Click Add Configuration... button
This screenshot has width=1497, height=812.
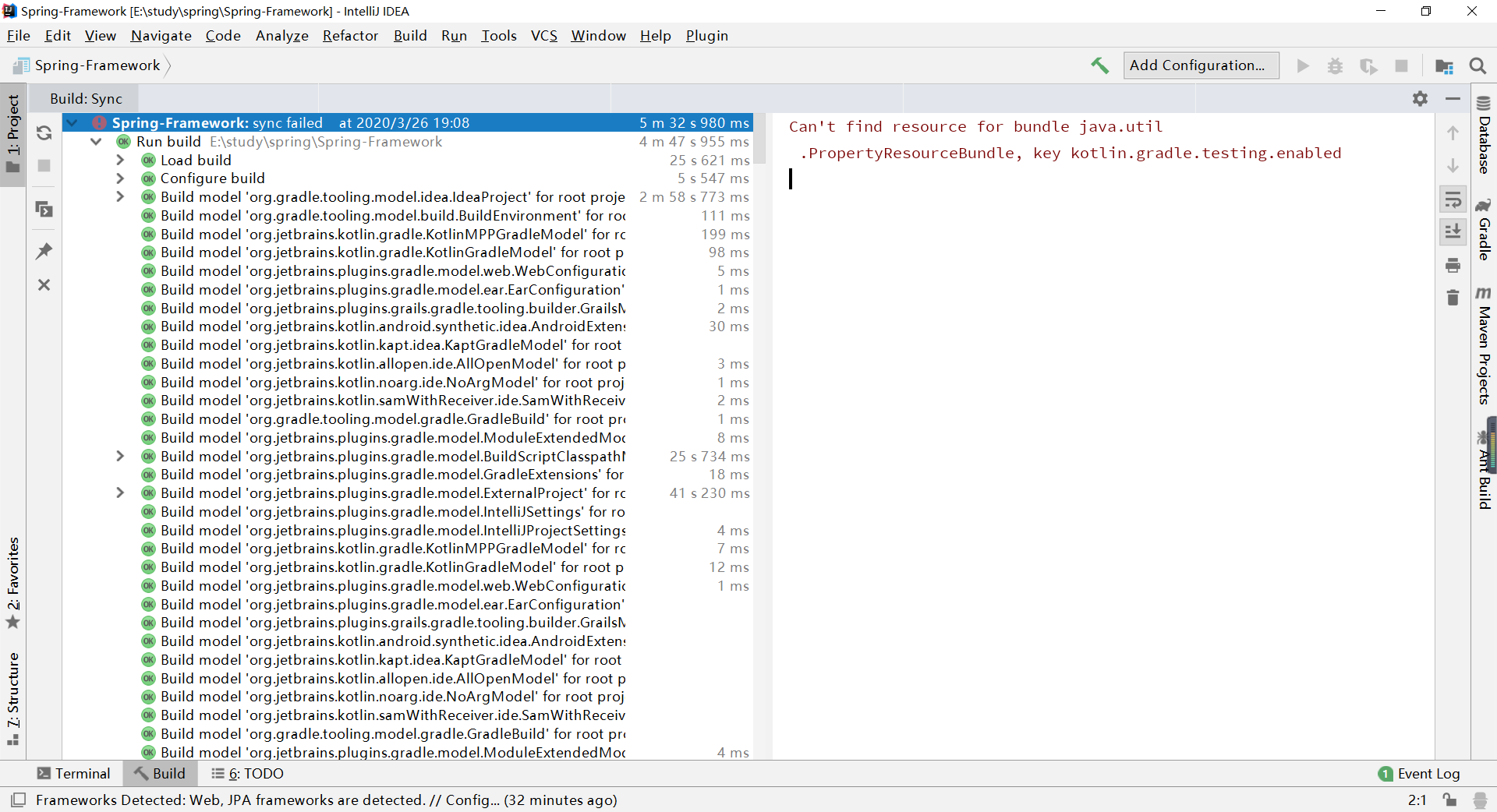(1201, 65)
